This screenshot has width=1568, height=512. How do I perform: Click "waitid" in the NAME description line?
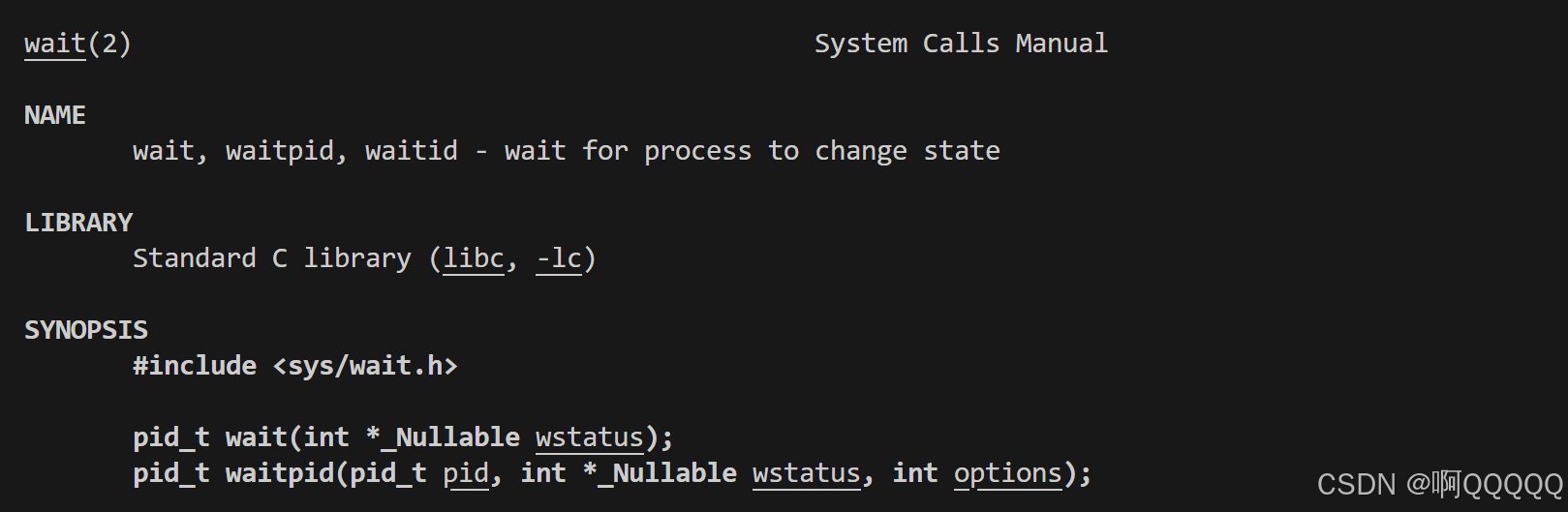point(411,151)
